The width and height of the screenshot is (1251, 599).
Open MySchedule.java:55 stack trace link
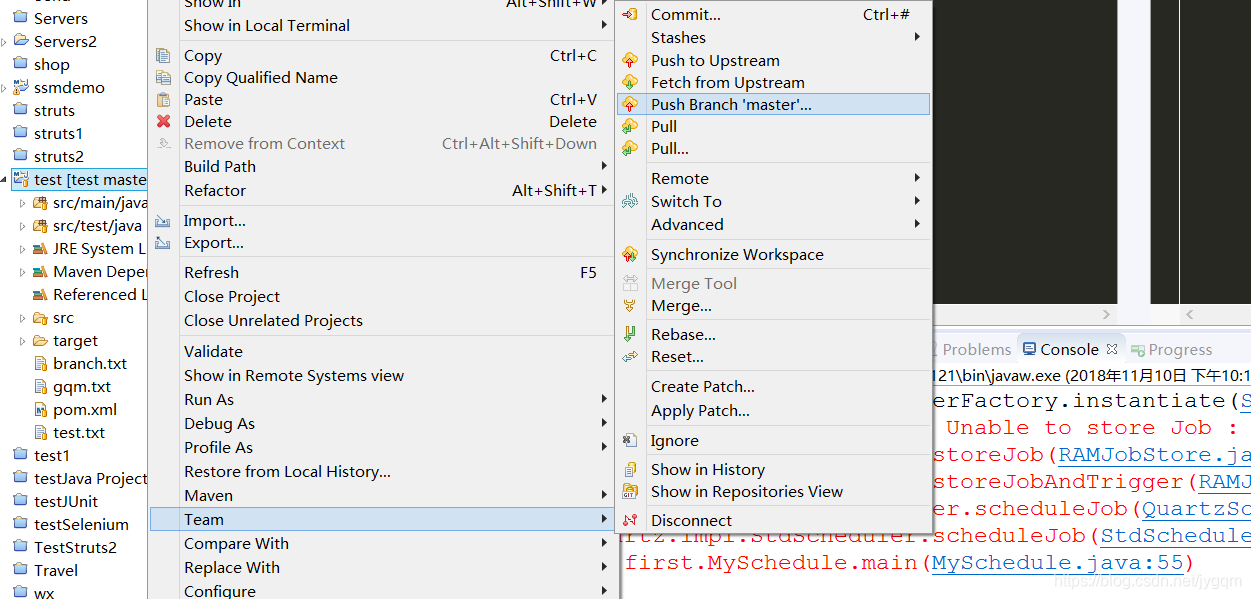tap(1057, 563)
